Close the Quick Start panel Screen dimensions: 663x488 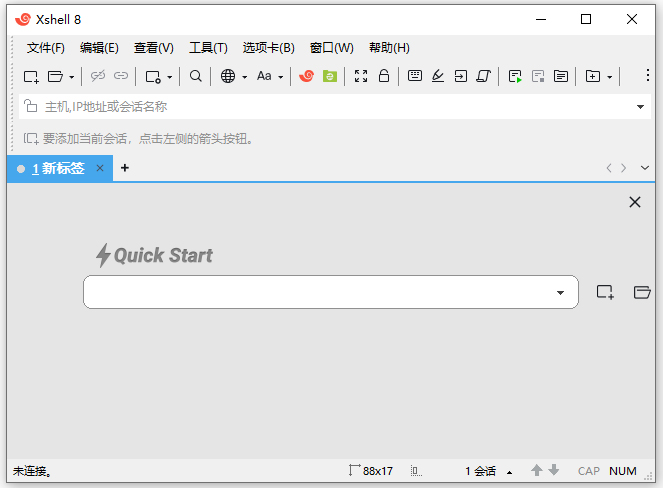click(x=635, y=202)
